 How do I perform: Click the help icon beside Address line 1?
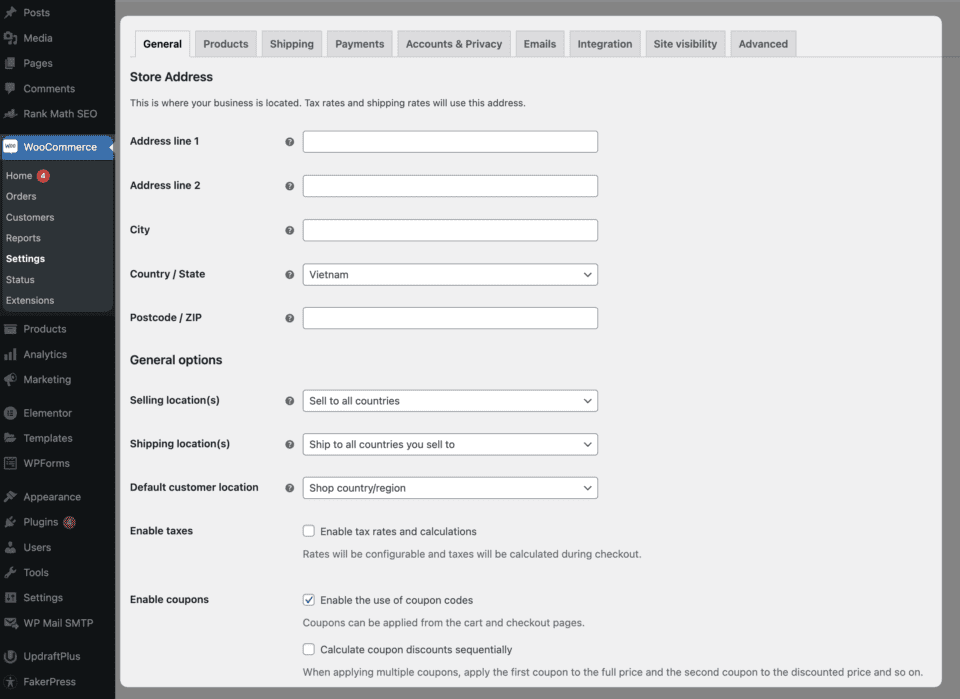point(290,142)
